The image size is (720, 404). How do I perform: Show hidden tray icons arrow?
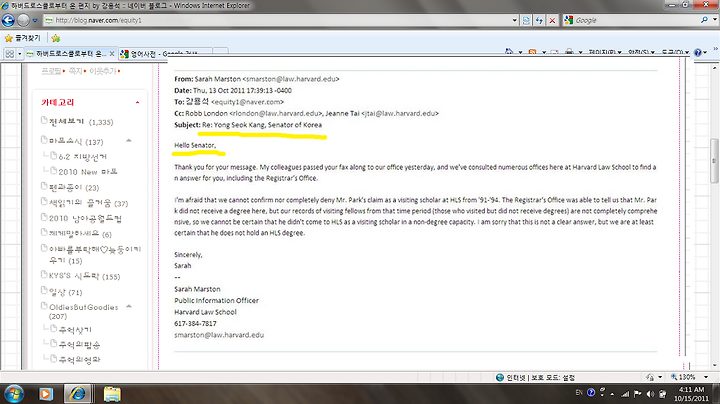[613, 394]
